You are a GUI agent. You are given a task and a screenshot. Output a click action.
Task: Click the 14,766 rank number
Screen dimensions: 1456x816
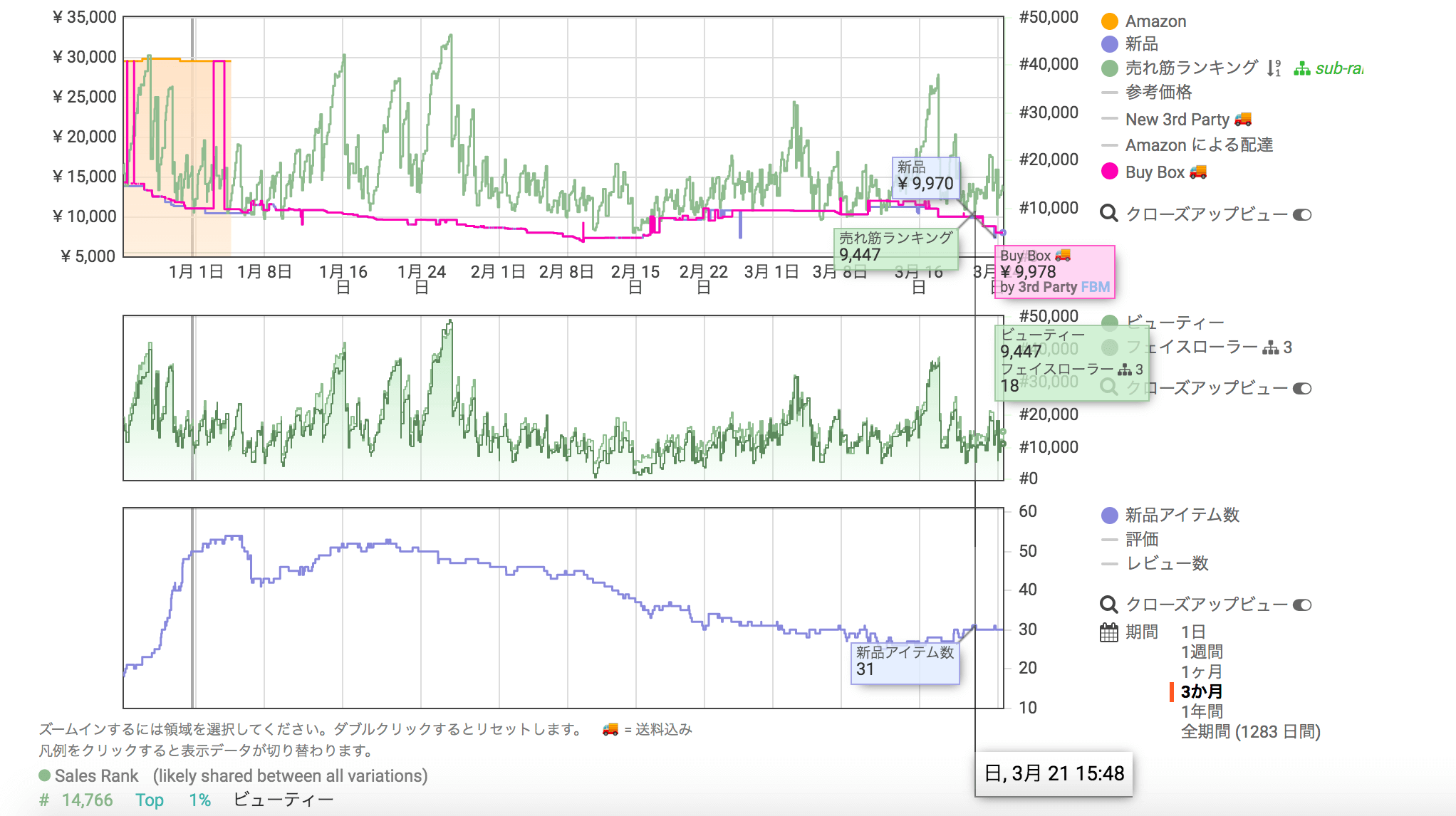87,800
